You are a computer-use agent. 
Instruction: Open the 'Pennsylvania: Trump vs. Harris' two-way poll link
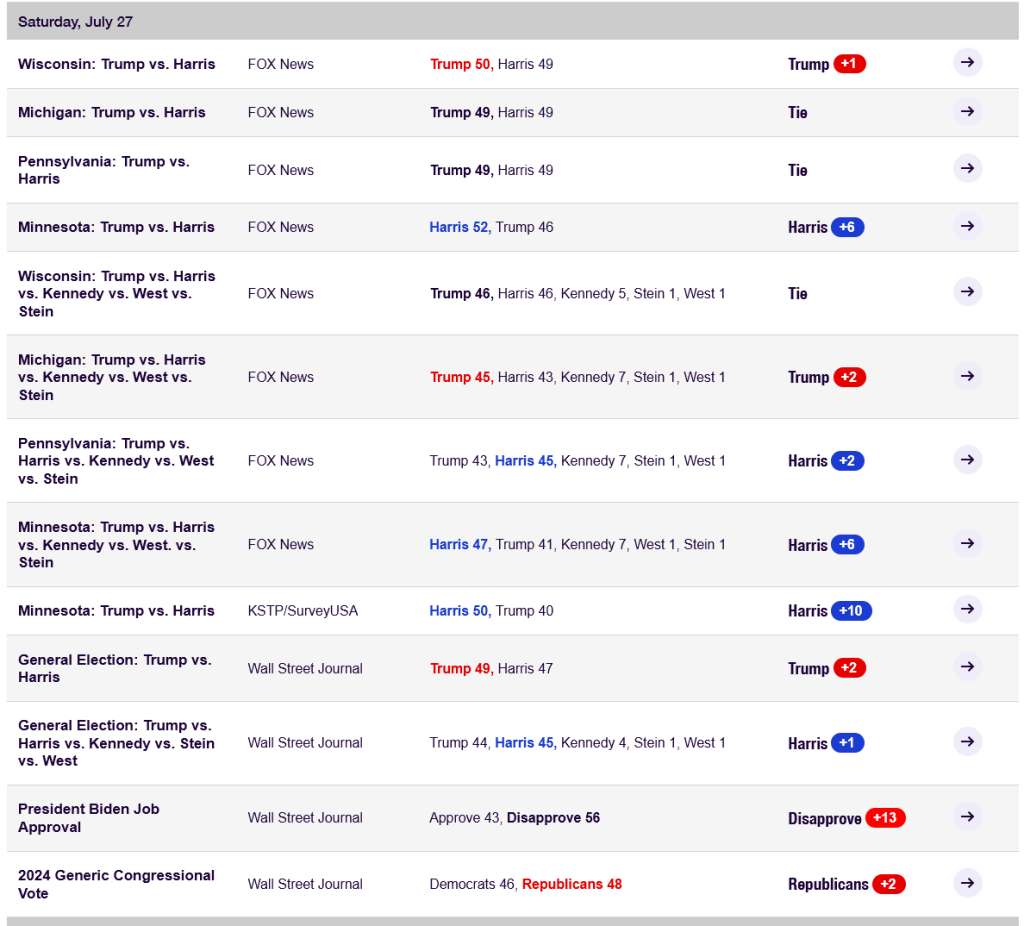[104, 170]
